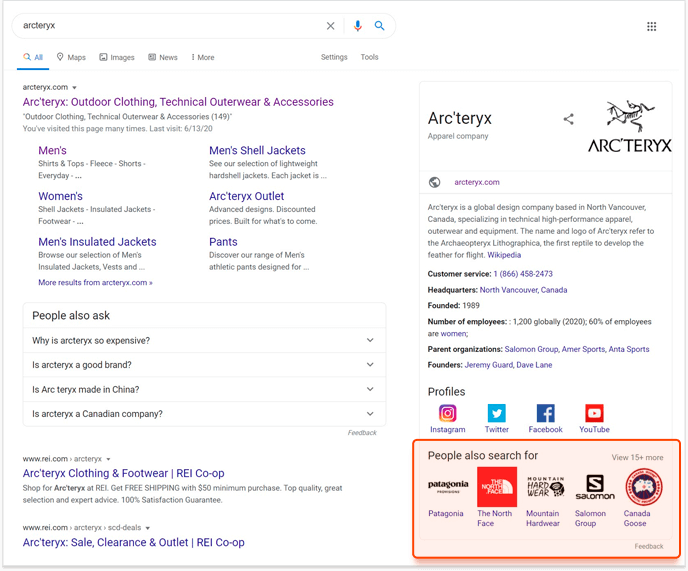Click the "women" link in employees info

[x=454, y=334]
